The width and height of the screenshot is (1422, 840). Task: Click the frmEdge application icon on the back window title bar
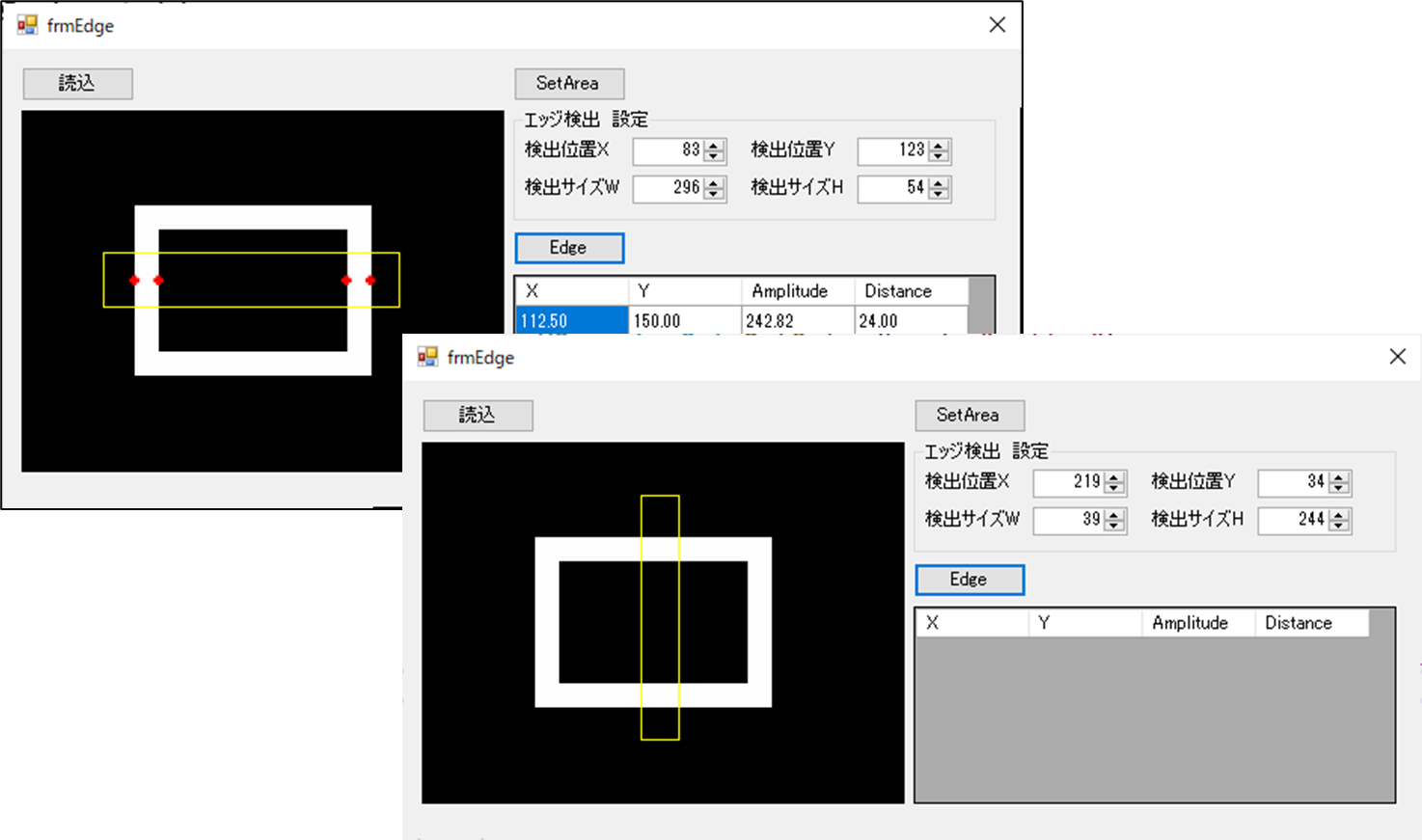pyautogui.click(x=25, y=24)
